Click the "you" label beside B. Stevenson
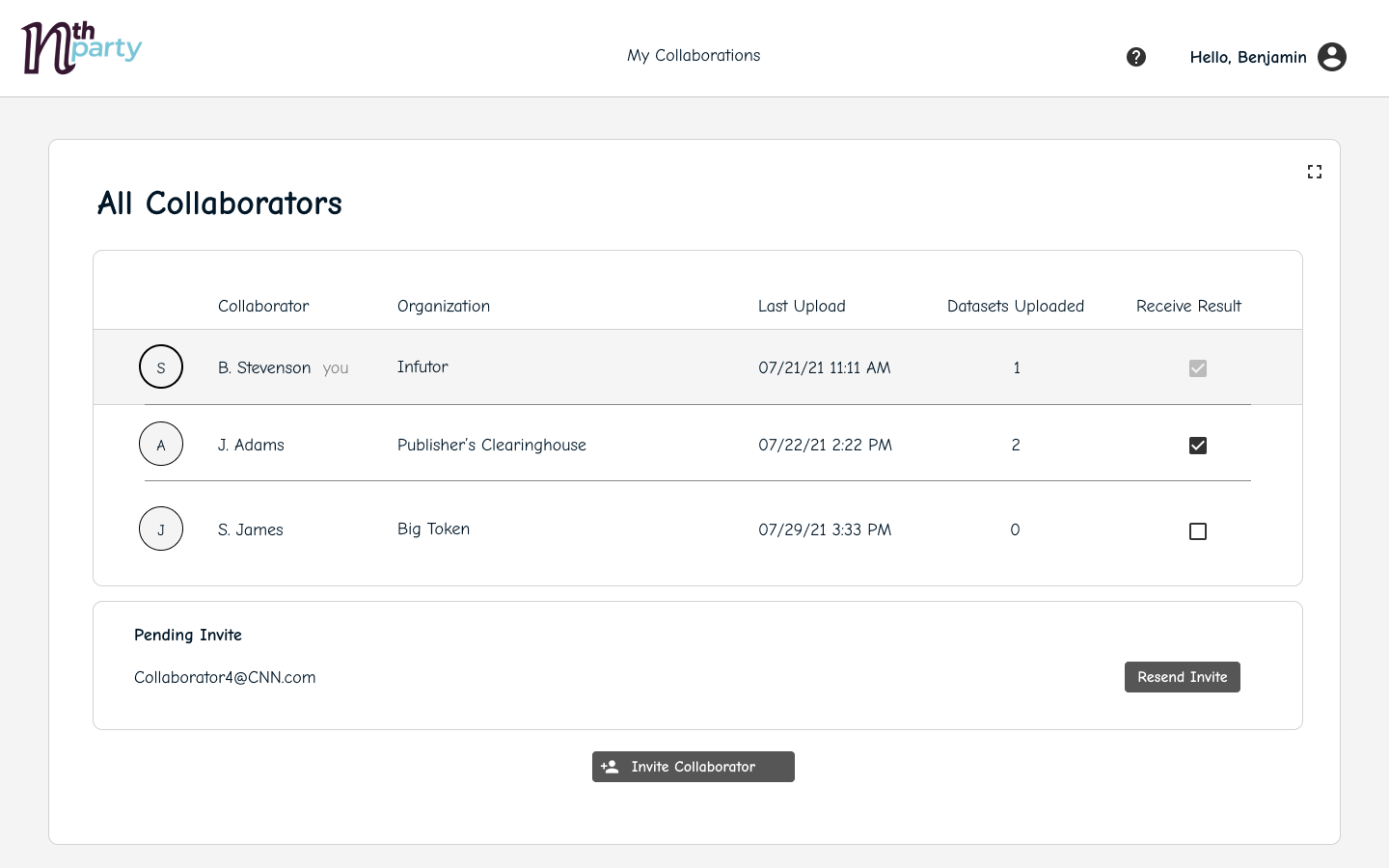The image size is (1389, 868). pos(336,368)
